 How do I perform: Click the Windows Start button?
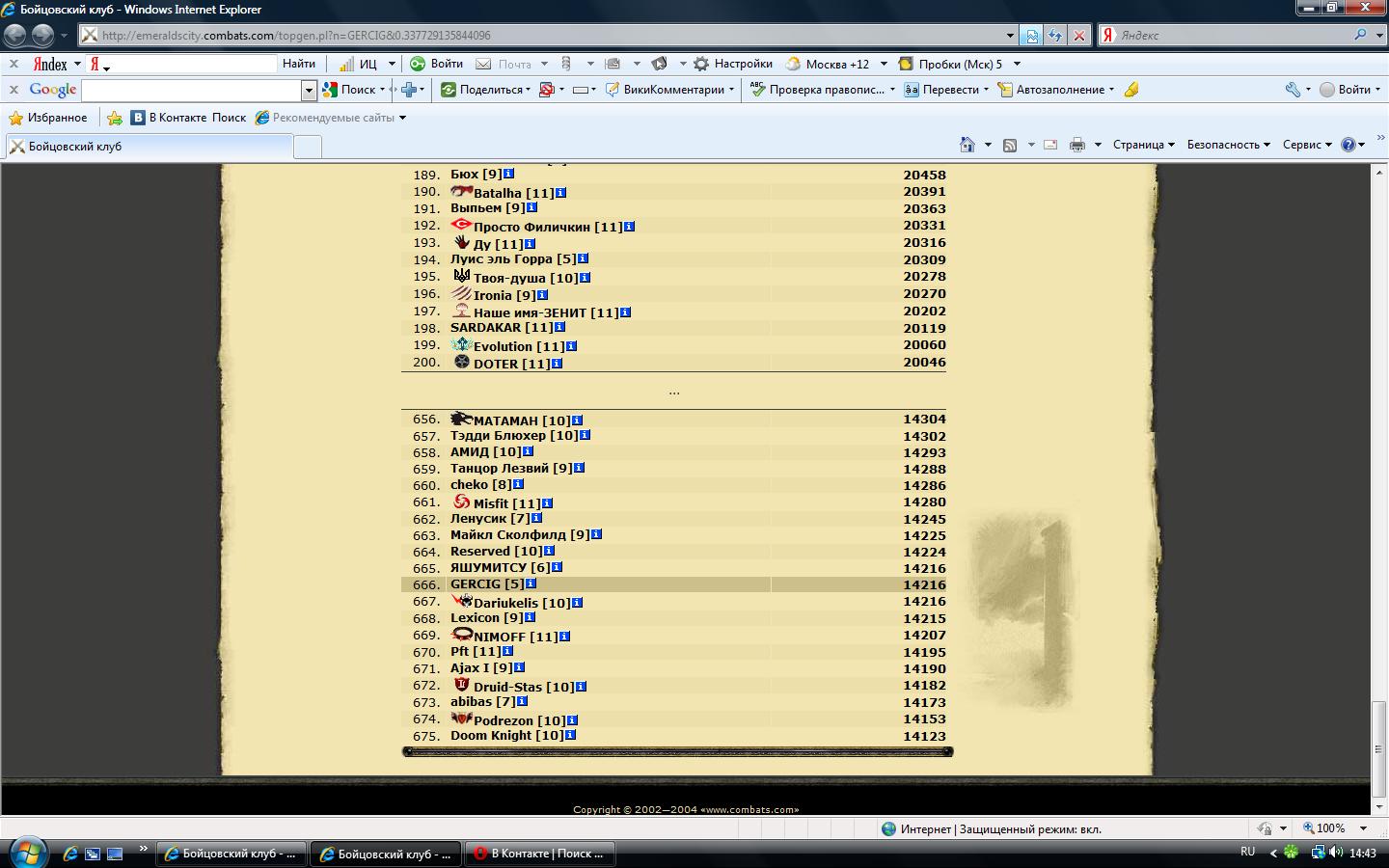point(26,853)
